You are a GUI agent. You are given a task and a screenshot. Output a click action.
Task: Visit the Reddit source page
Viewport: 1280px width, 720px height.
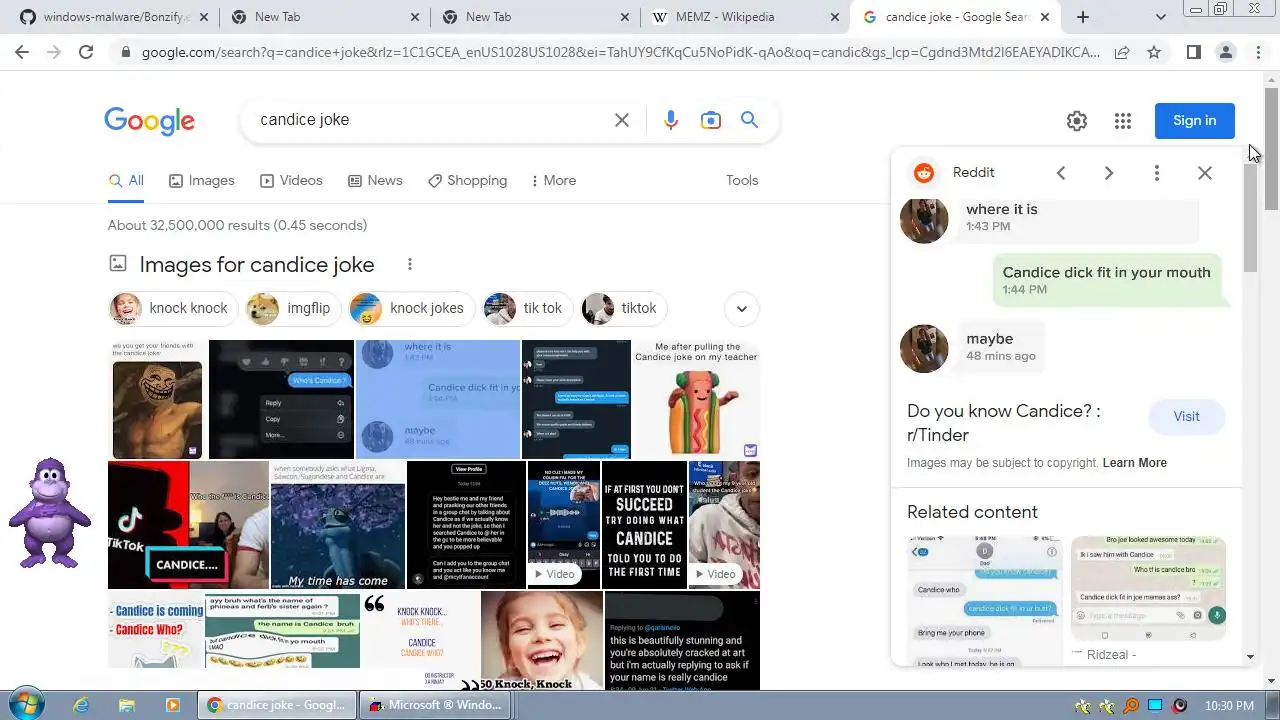(x=1186, y=417)
